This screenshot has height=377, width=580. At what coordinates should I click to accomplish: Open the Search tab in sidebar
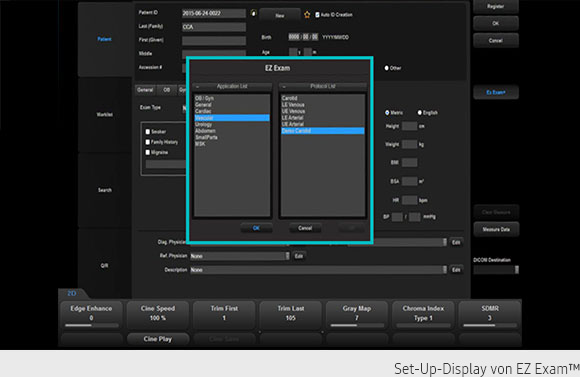(x=105, y=190)
